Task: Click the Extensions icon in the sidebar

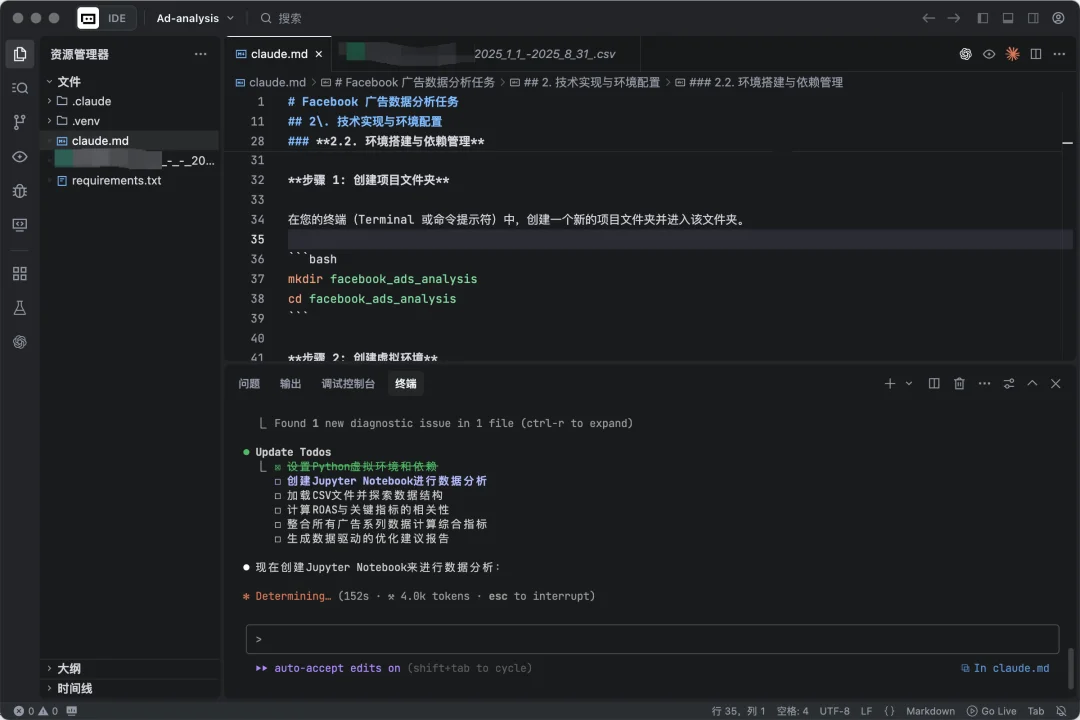Action: [19, 272]
